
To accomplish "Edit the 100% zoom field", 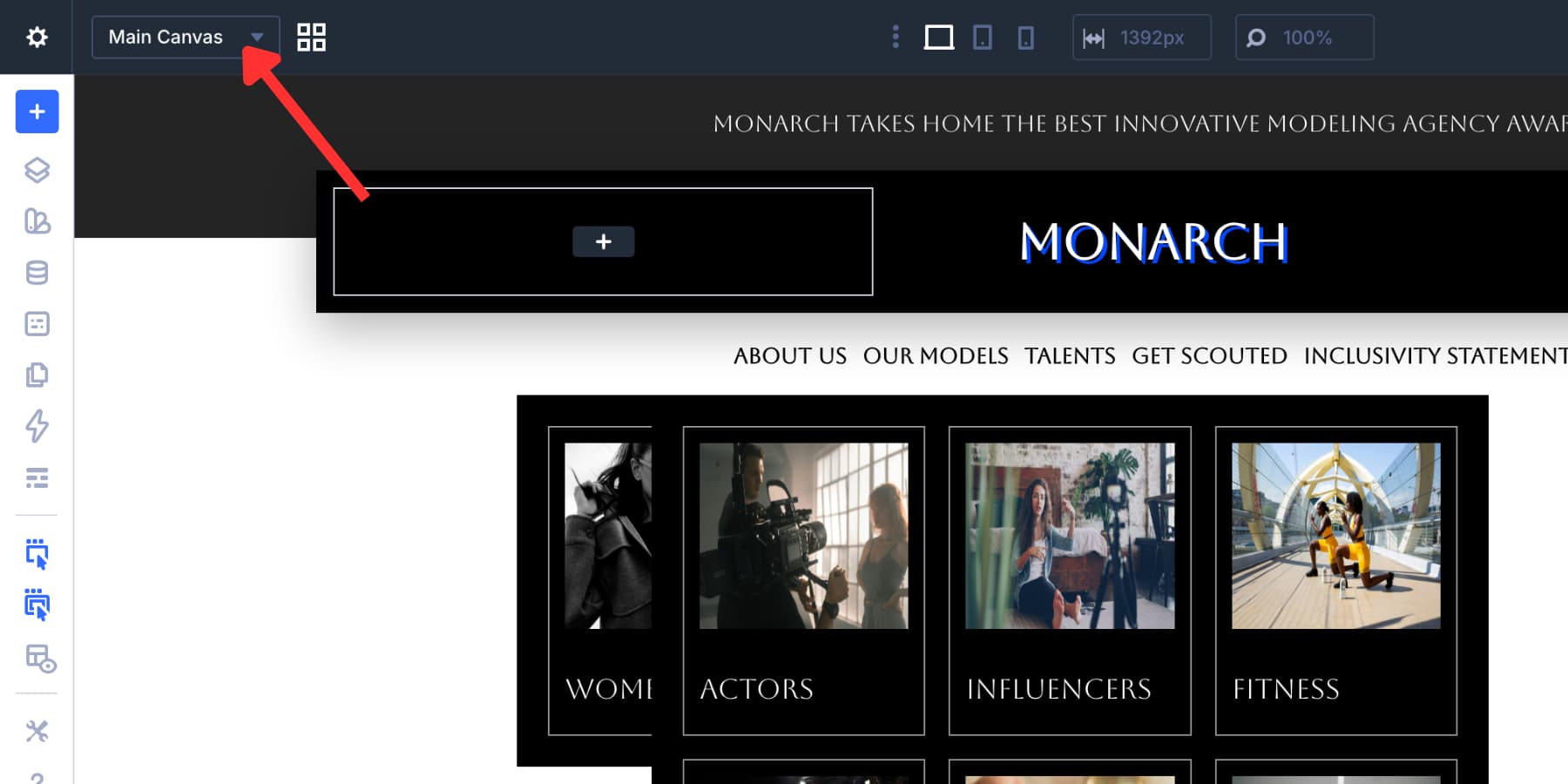I will (1304, 37).
